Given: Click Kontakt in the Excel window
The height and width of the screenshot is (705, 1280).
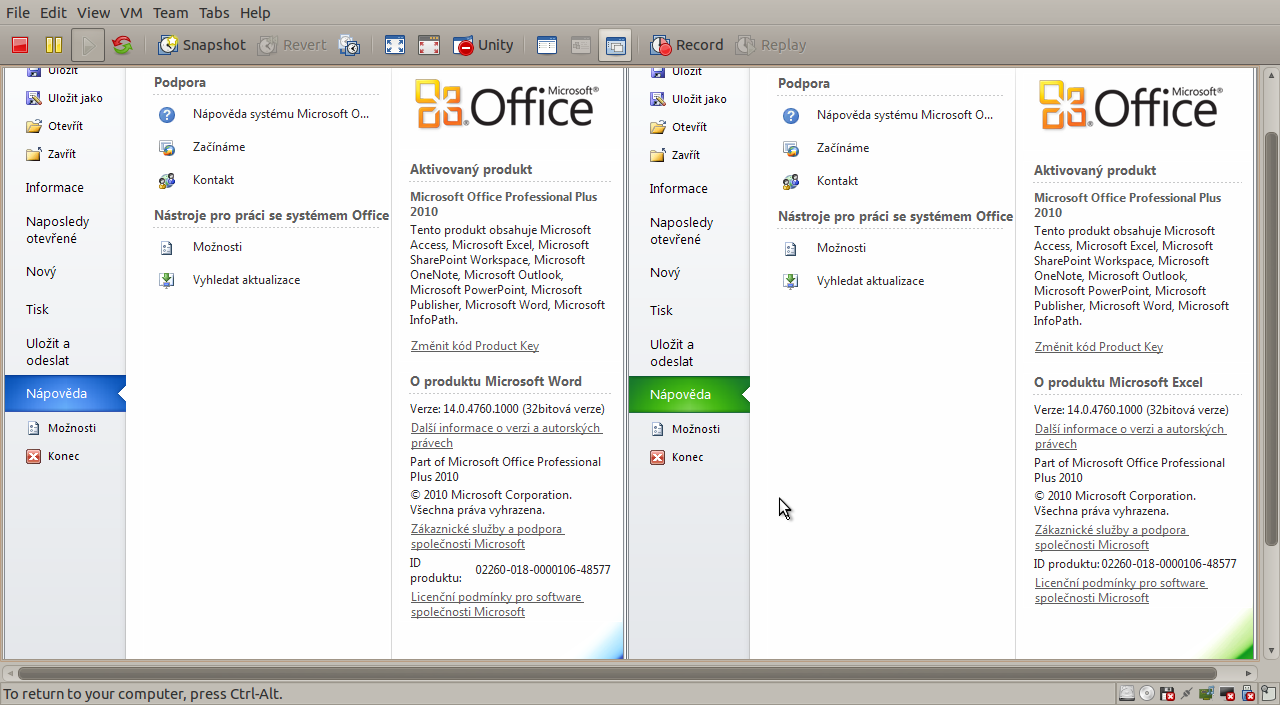Looking at the screenshot, I should [x=820, y=181].
